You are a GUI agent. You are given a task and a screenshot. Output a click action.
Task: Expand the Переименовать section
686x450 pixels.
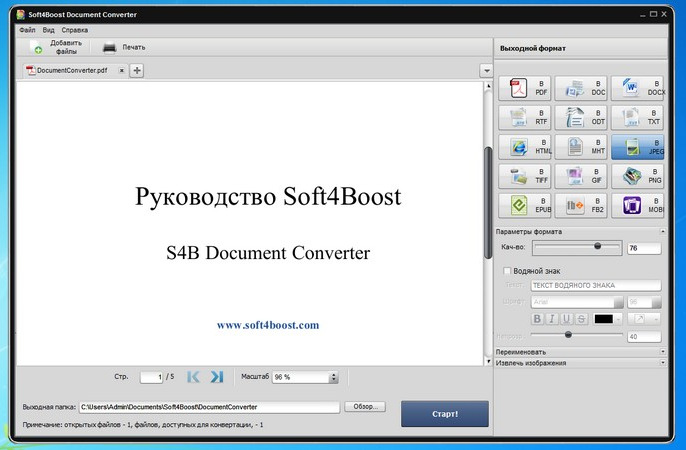(x=663, y=352)
